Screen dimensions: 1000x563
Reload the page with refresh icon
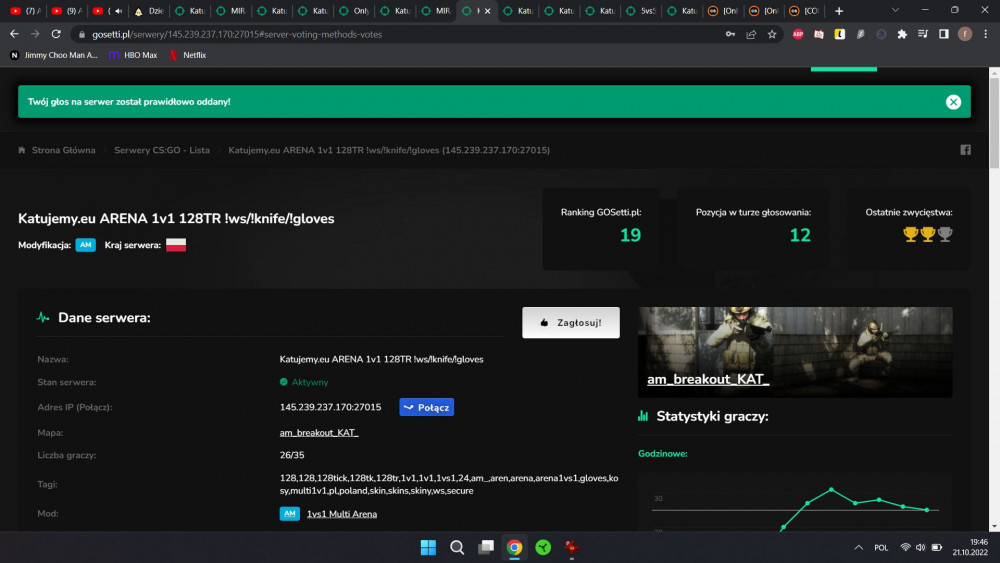tap(56, 34)
